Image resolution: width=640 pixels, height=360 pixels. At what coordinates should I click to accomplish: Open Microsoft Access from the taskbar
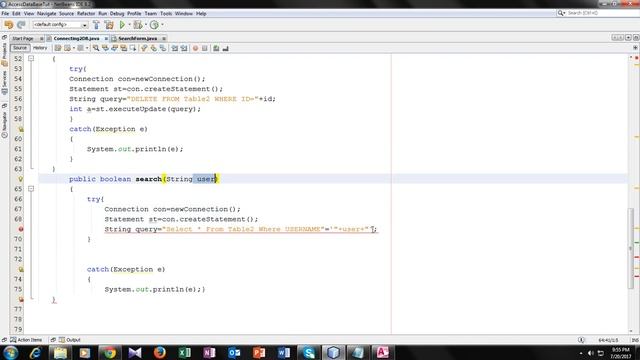[x=383, y=352]
